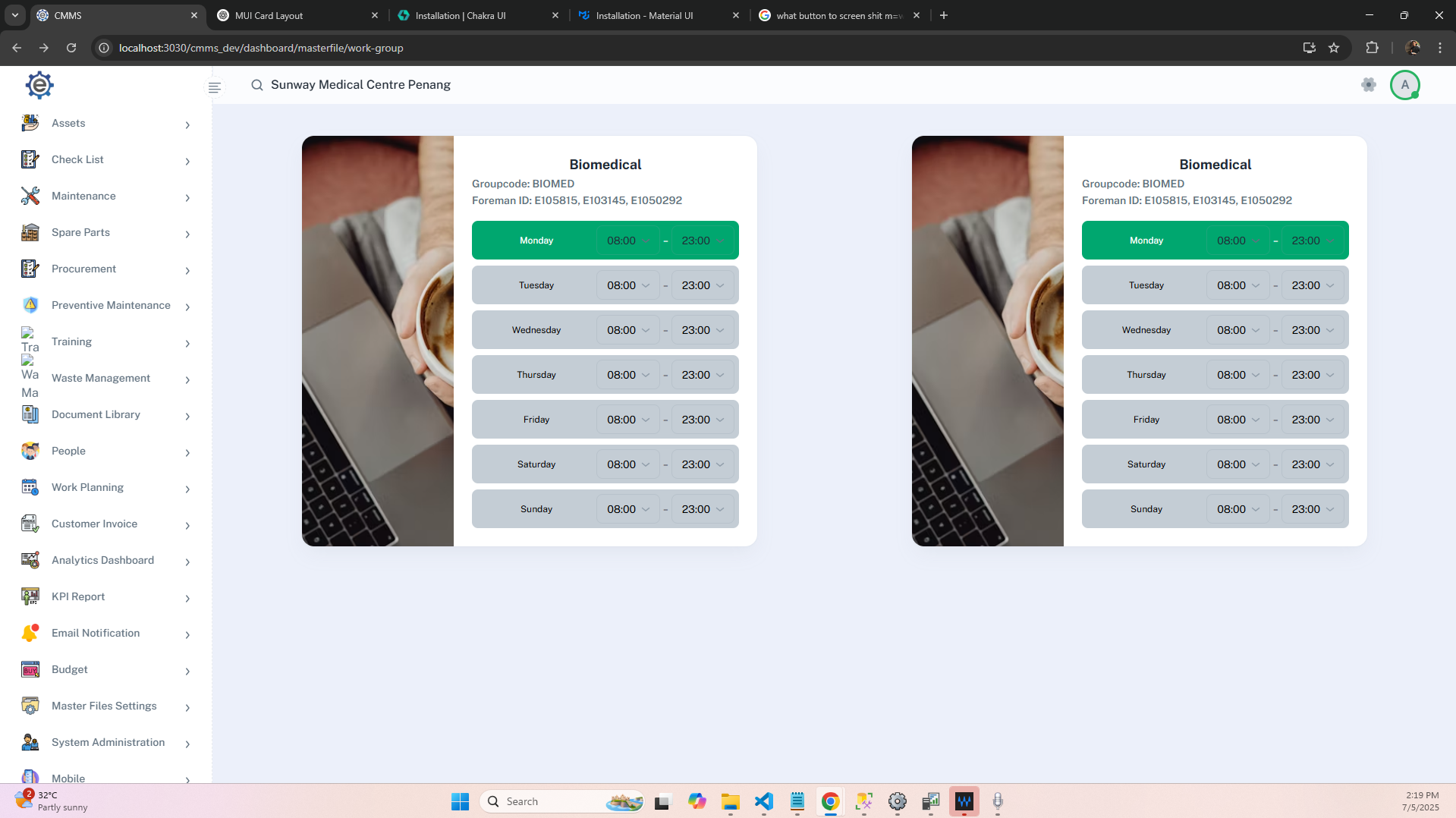The width and height of the screenshot is (1456, 818).
Task: Click the sidebar collapse hamburger icon
Action: click(215, 87)
